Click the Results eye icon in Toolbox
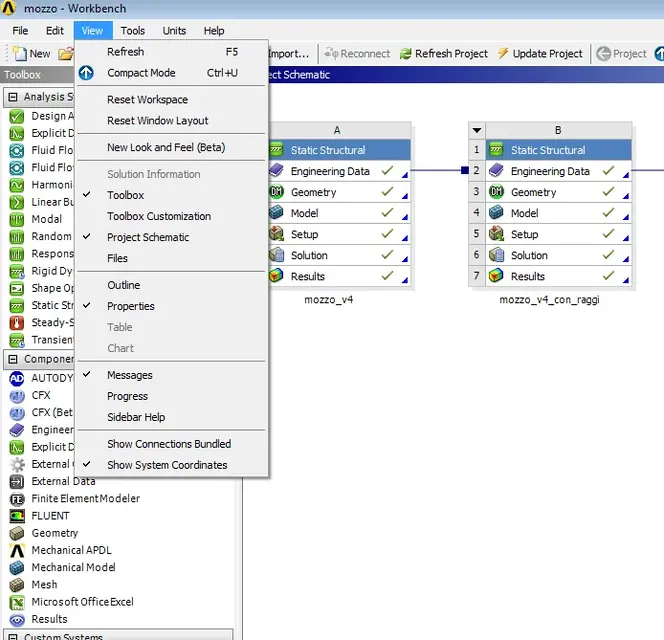 [17, 620]
